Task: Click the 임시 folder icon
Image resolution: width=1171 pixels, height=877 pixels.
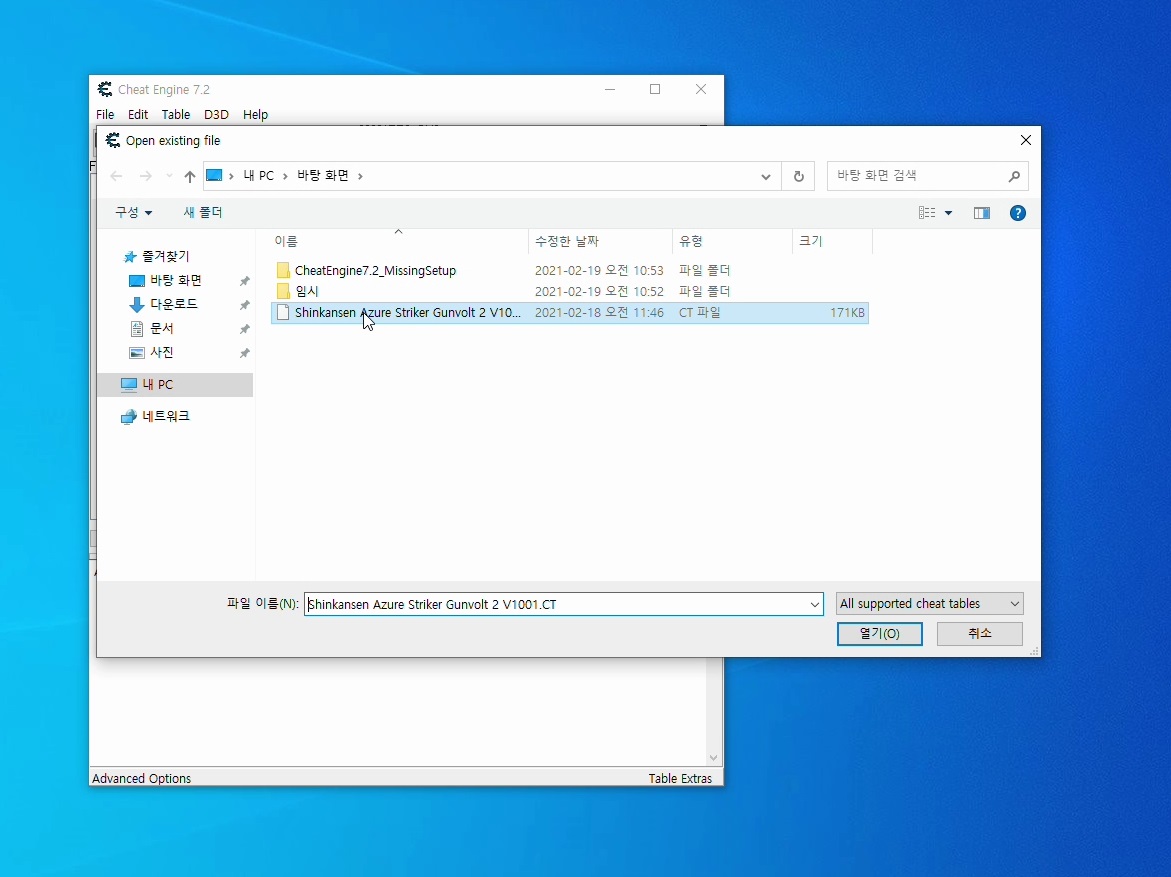Action: [283, 291]
